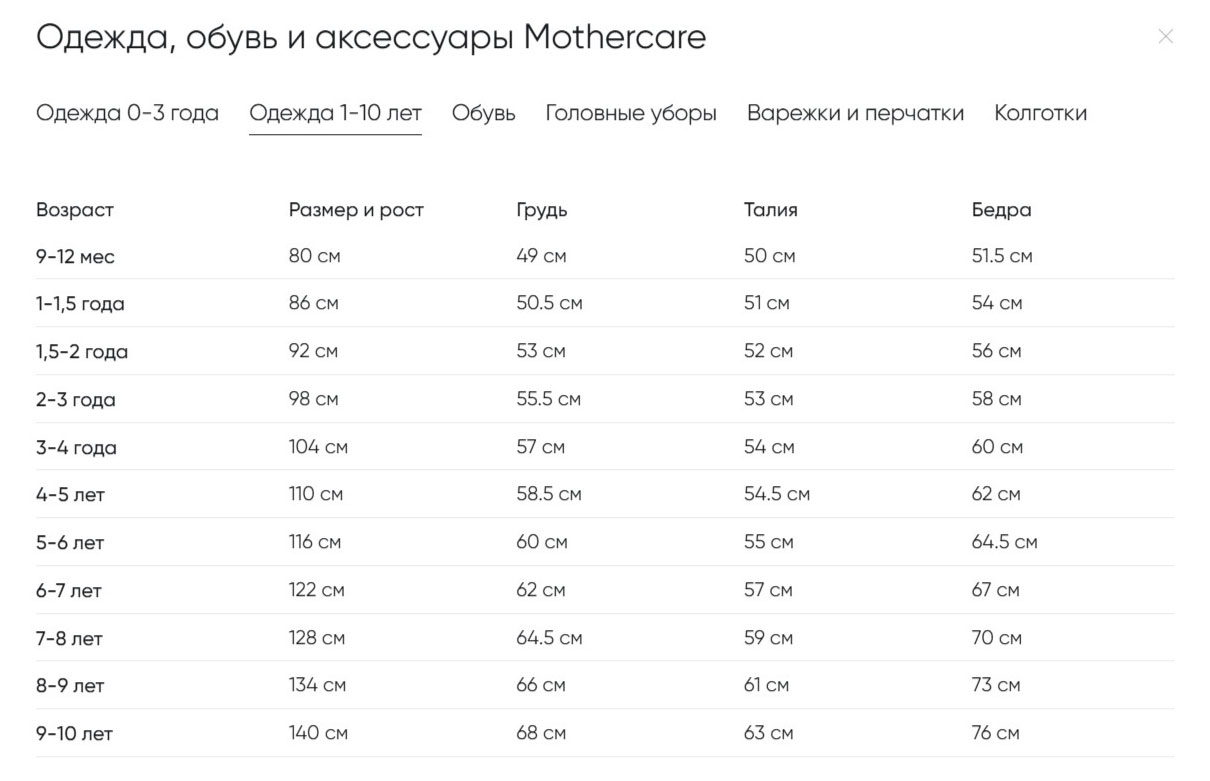Open the Одежда 0-3 года tab
1210x781 pixels.
[127, 113]
